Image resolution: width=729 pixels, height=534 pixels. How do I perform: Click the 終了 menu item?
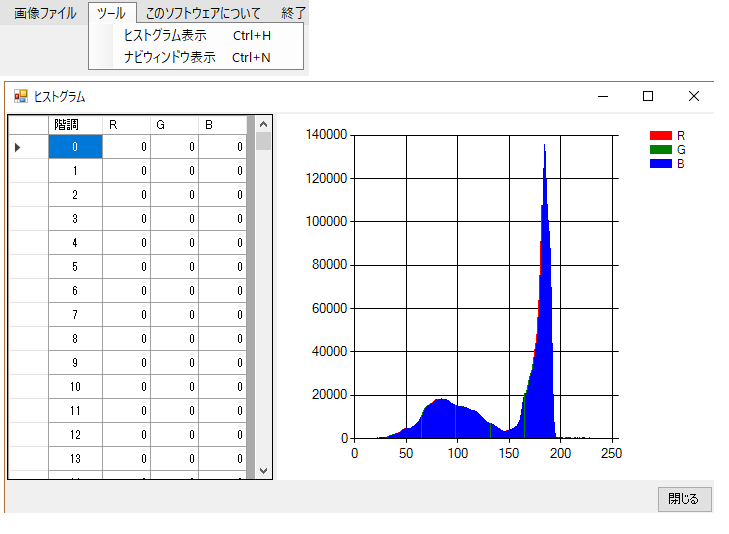coord(294,13)
